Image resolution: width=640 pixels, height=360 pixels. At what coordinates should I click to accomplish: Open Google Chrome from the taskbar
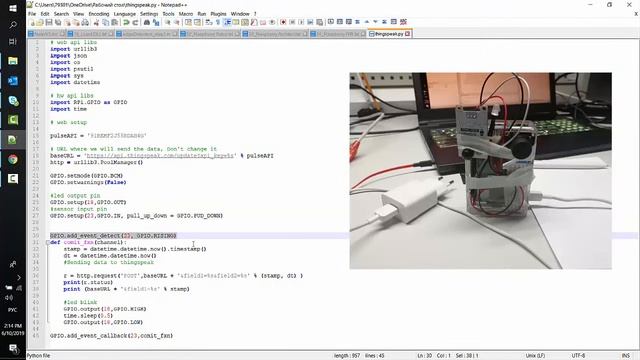(13, 159)
